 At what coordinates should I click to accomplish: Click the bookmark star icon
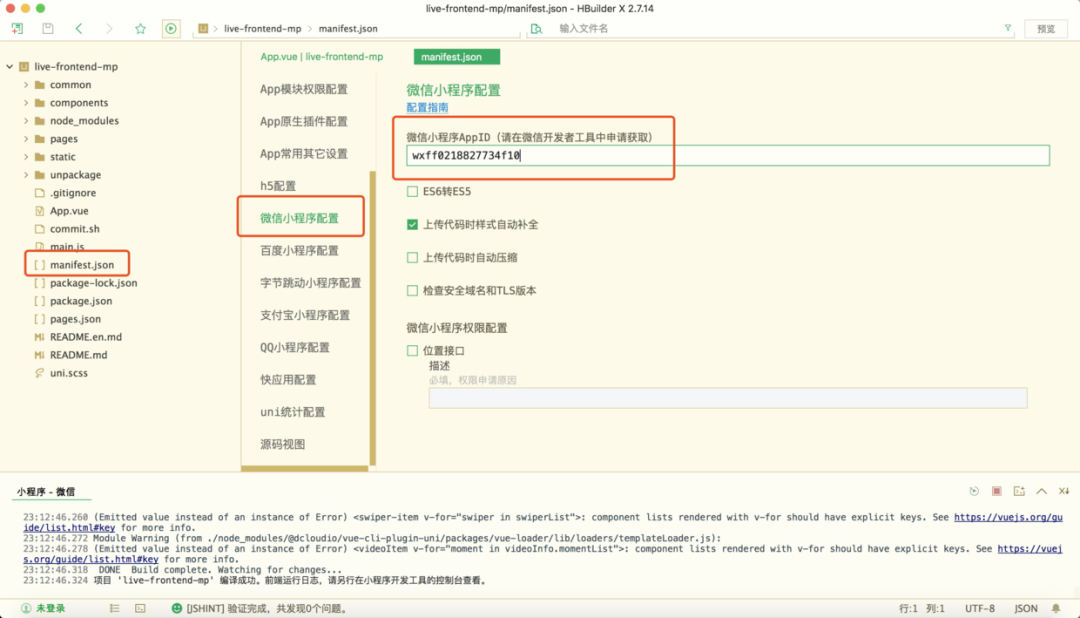click(141, 28)
